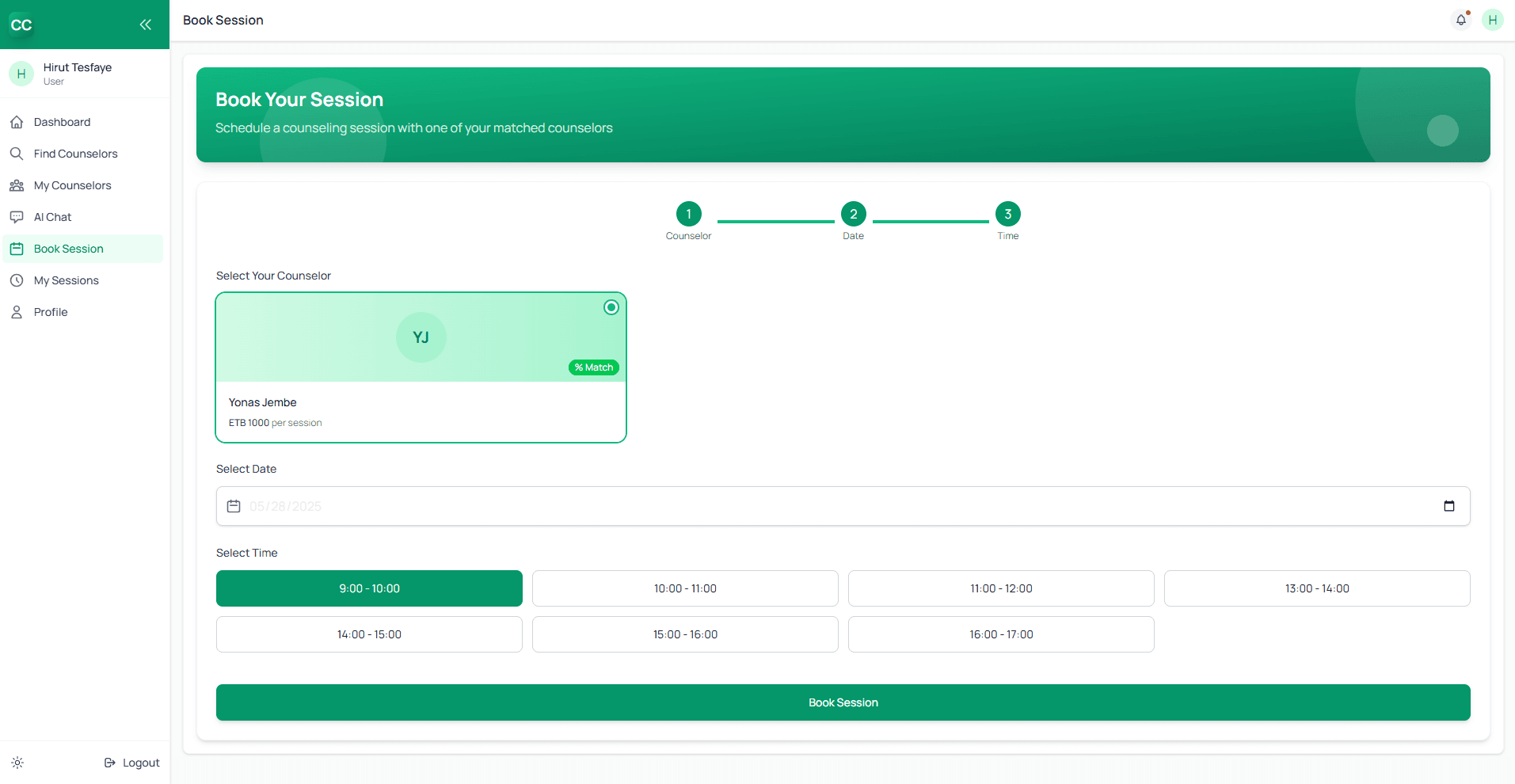Click the Book Session confirmation button
1515x784 pixels.
[x=842, y=702]
